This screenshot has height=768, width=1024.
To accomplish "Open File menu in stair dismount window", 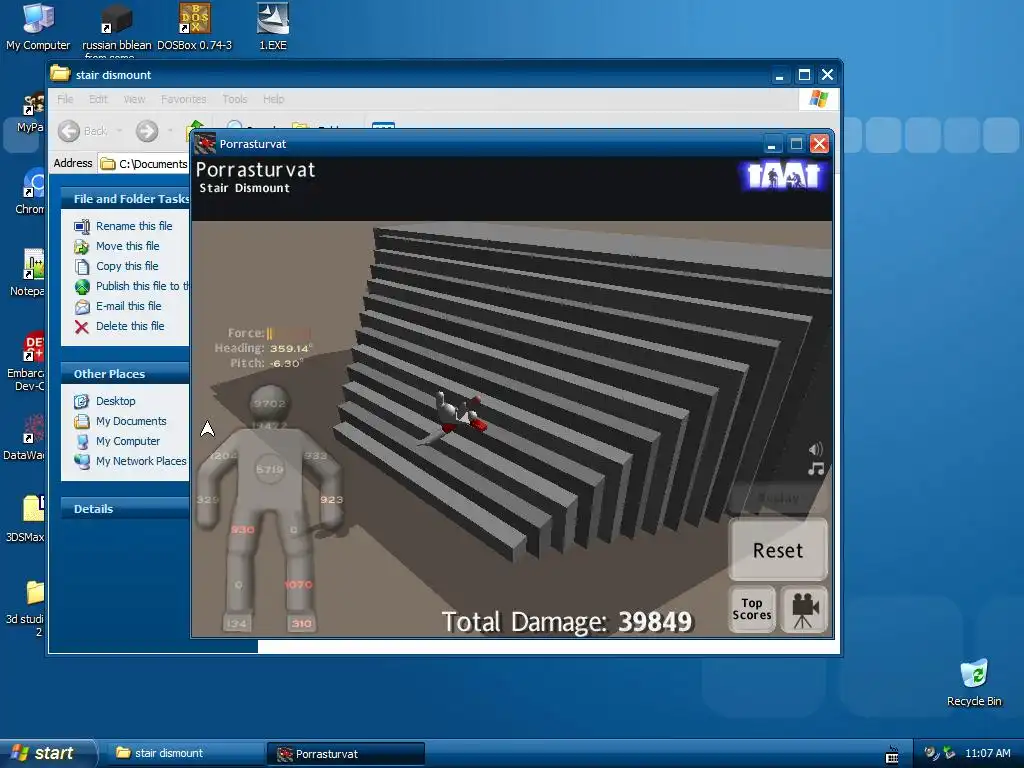I will pos(65,99).
